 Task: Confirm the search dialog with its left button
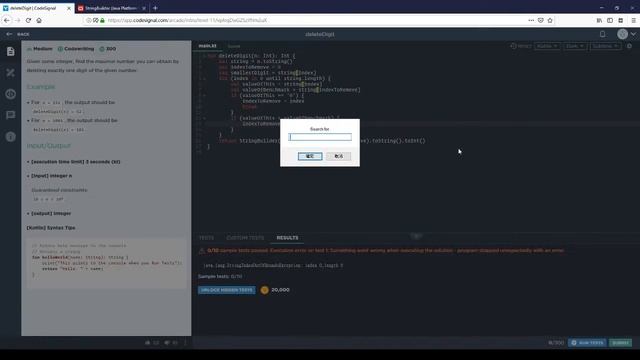[x=310, y=156]
